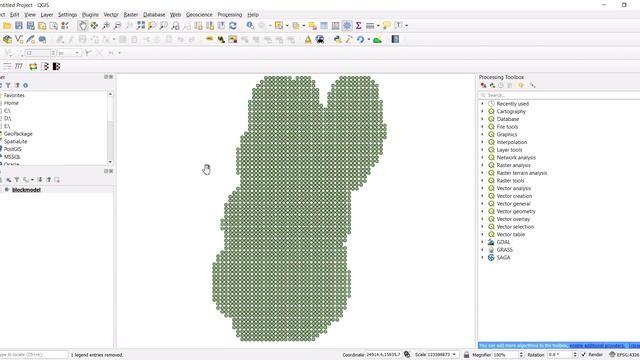The width and height of the screenshot is (640, 360).
Task: Select the GRASS provider row
Action: pos(504,250)
